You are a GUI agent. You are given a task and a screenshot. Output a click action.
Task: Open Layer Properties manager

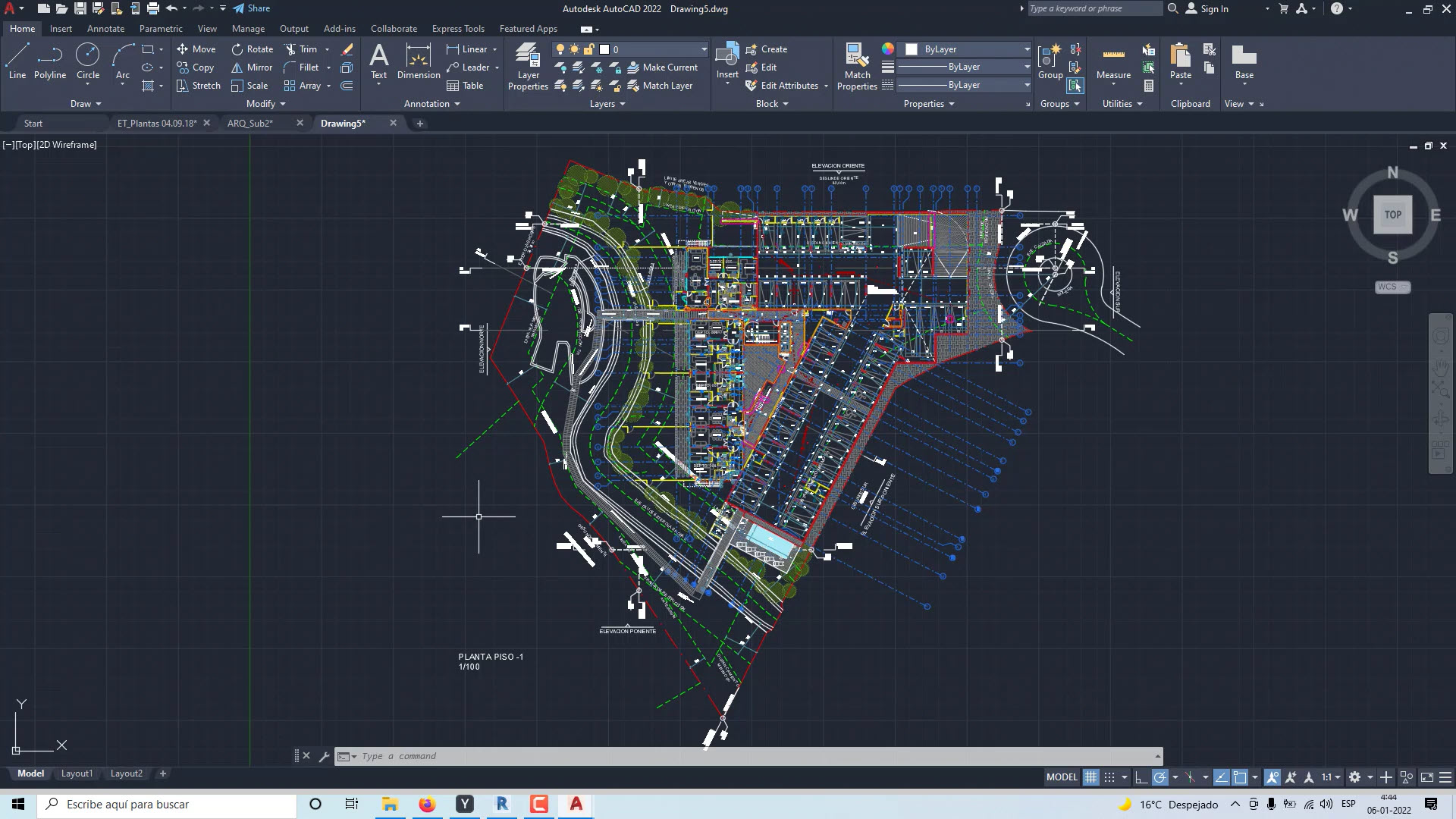point(528,67)
